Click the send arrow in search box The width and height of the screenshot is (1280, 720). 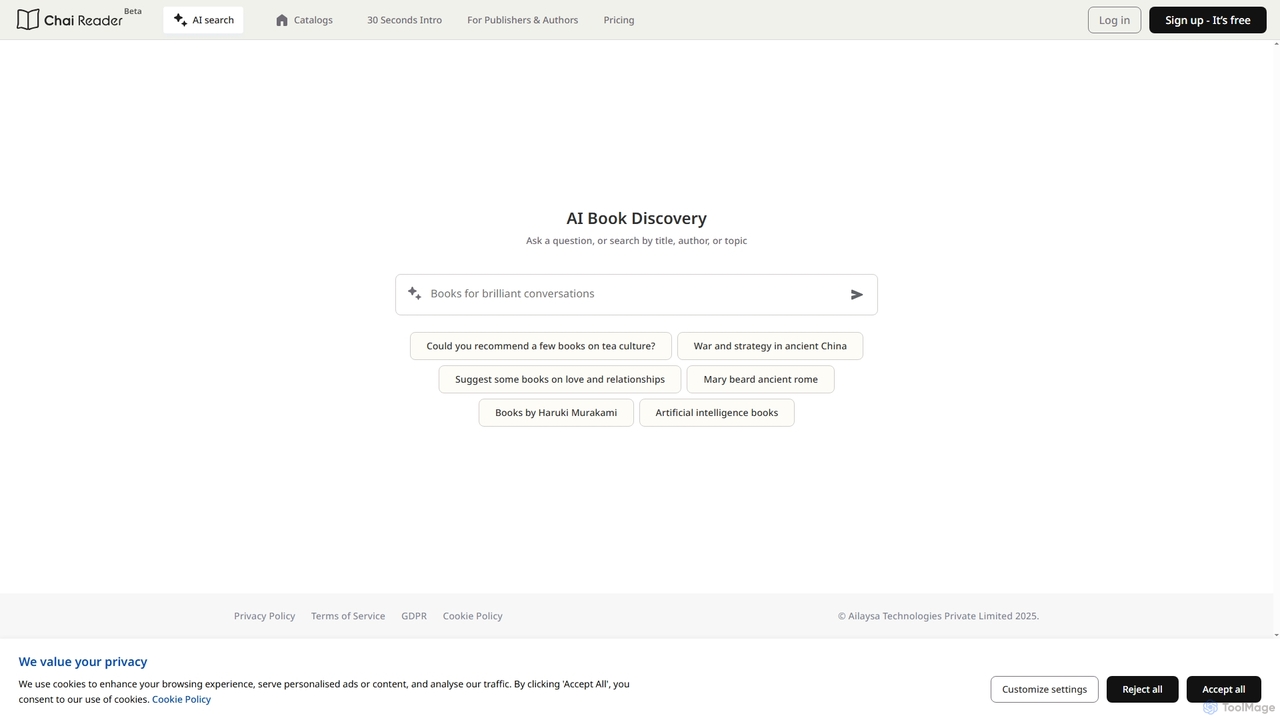point(857,295)
